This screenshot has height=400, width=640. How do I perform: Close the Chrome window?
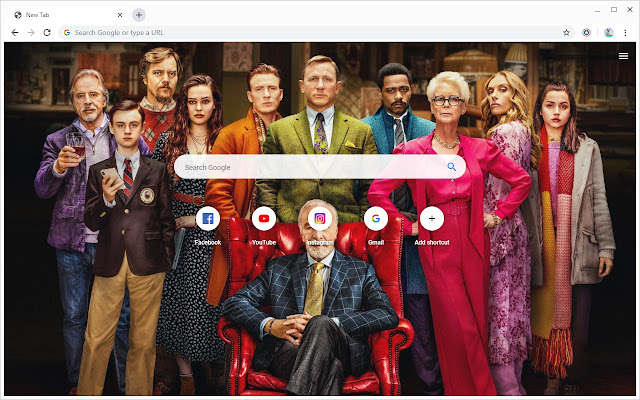tap(630, 9)
